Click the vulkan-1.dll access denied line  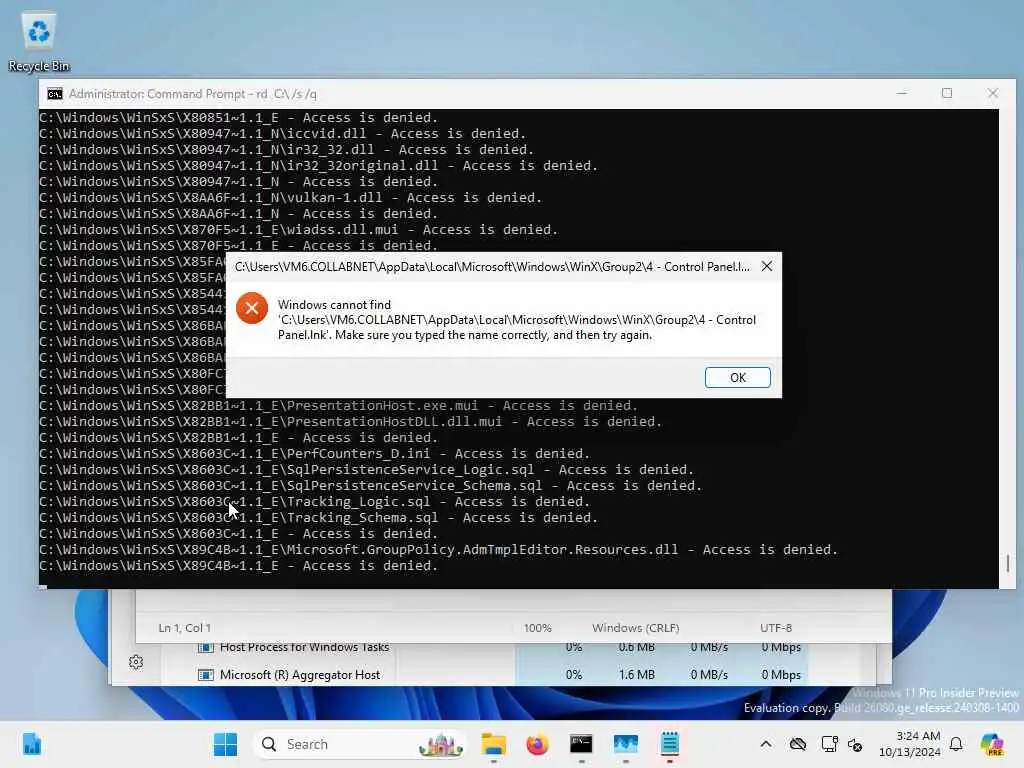tap(291, 197)
